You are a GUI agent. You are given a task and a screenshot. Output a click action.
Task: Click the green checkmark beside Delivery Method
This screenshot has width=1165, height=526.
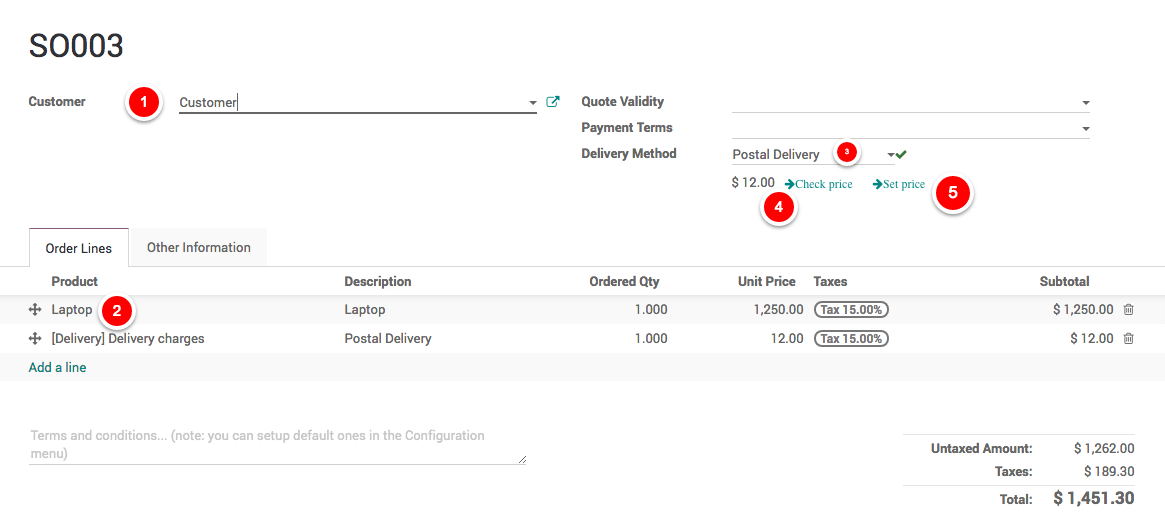(x=901, y=154)
